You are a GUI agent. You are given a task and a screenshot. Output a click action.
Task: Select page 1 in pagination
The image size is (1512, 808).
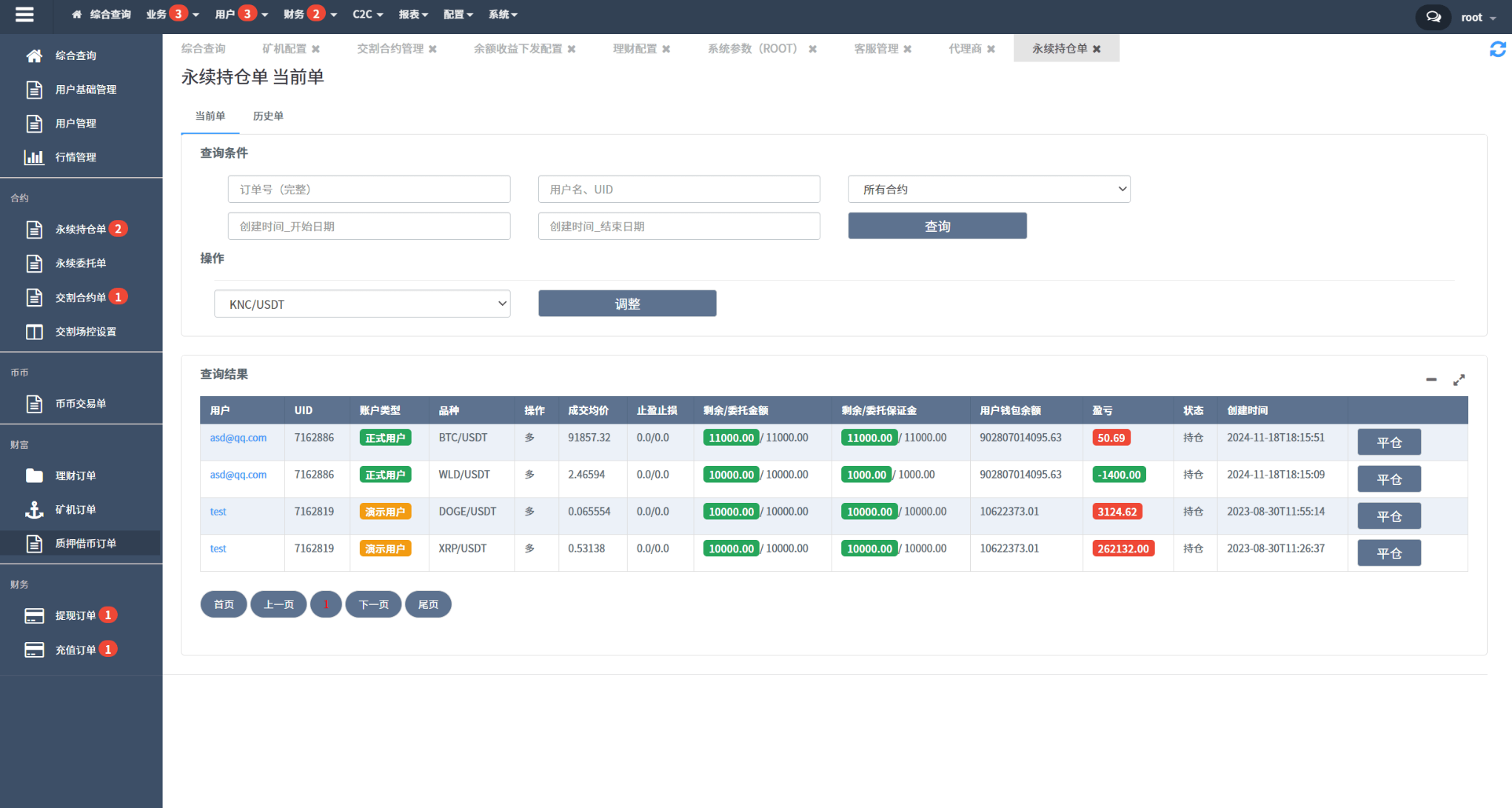(x=326, y=605)
